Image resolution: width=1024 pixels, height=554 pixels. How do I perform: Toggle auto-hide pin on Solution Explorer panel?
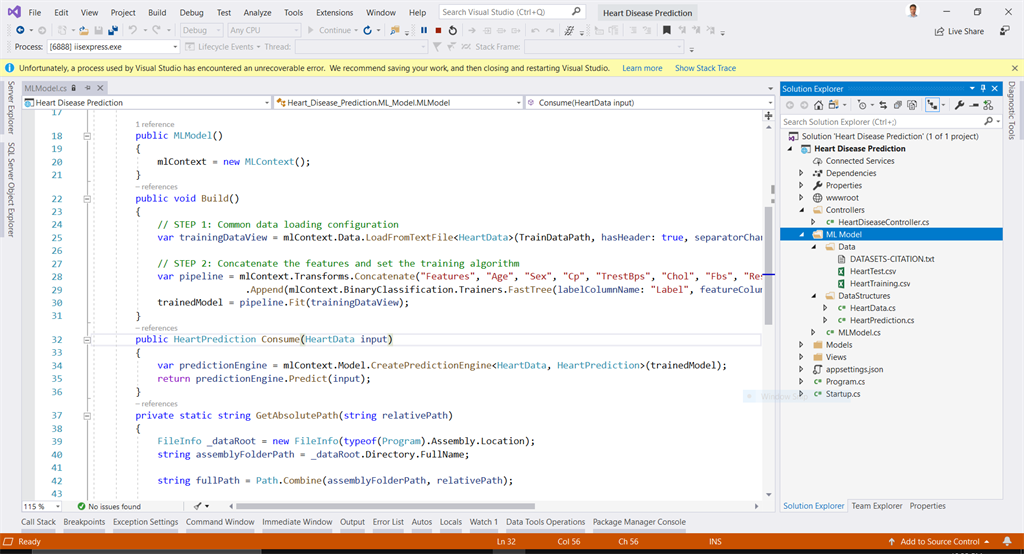pos(983,88)
